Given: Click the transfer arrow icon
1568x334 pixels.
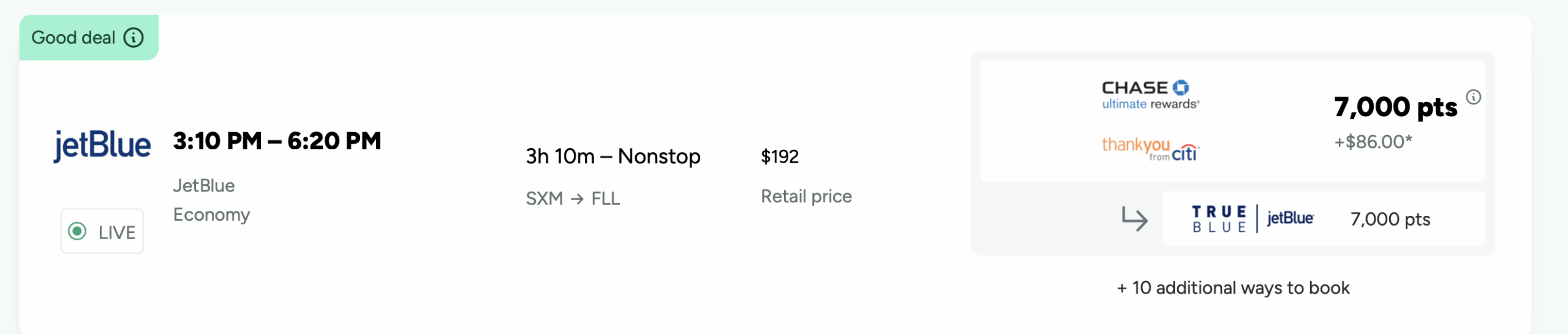Looking at the screenshot, I should [1134, 219].
